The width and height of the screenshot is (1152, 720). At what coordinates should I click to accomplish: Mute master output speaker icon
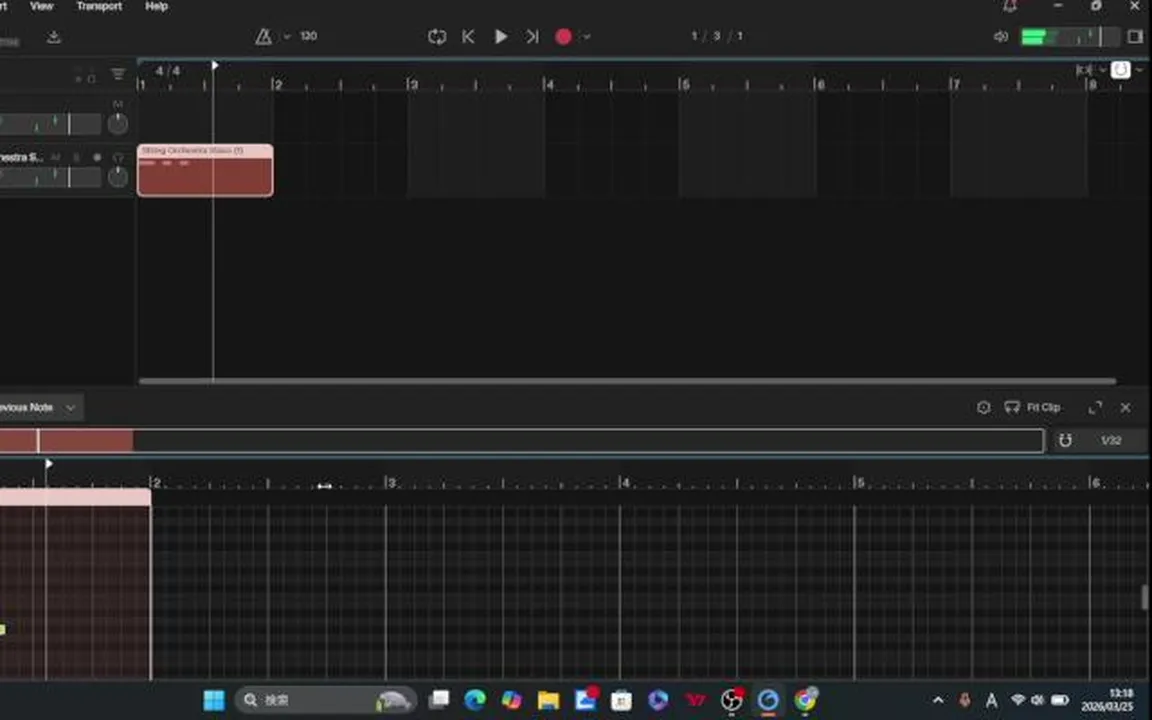tap(1001, 36)
